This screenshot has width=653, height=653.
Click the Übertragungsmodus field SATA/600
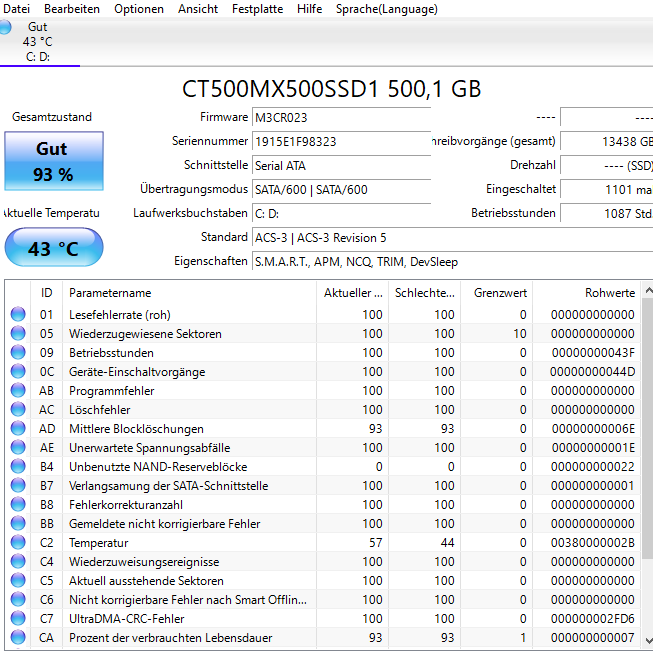(x=341, y=189)
